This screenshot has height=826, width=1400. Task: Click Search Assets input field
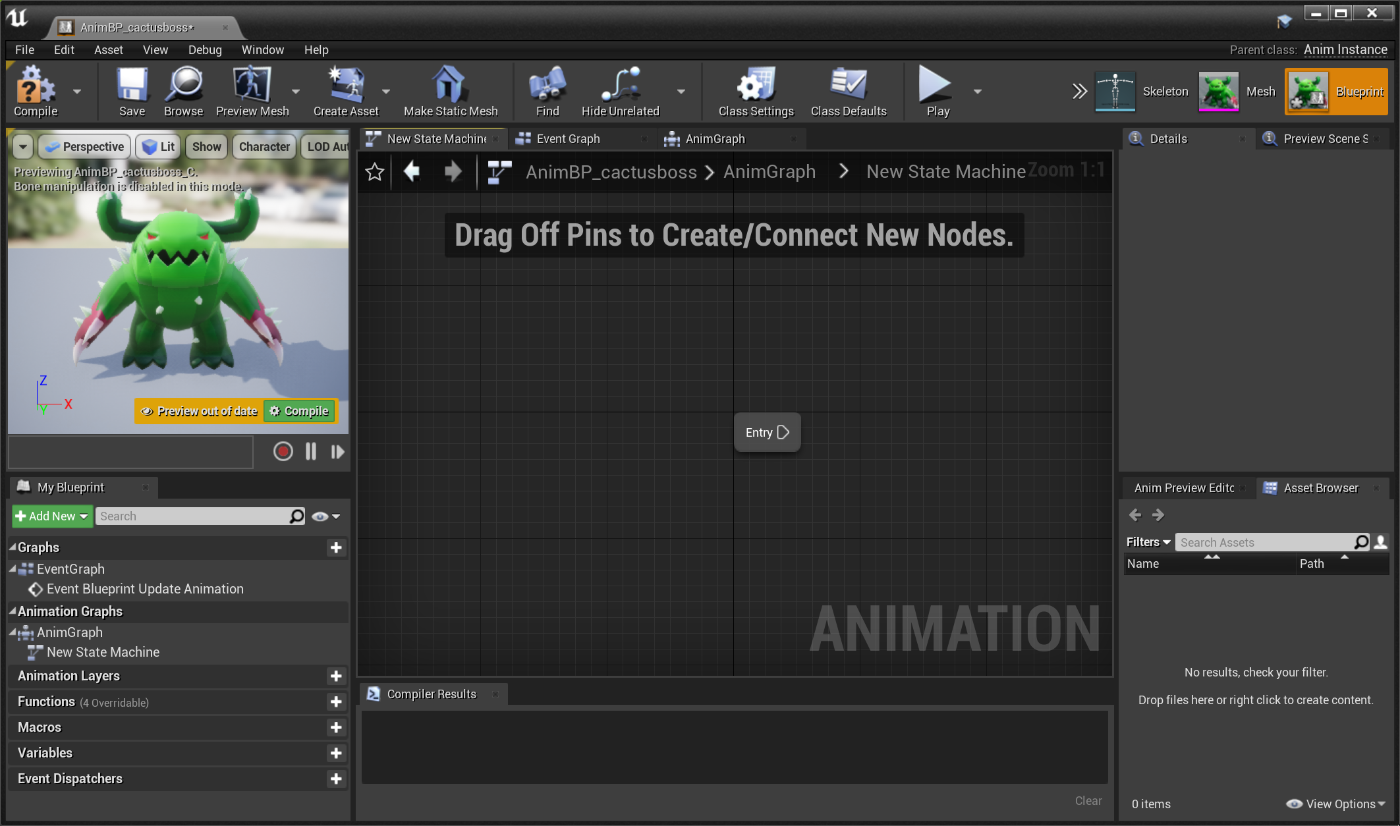pyautogui.click(x=1264, y=542)
